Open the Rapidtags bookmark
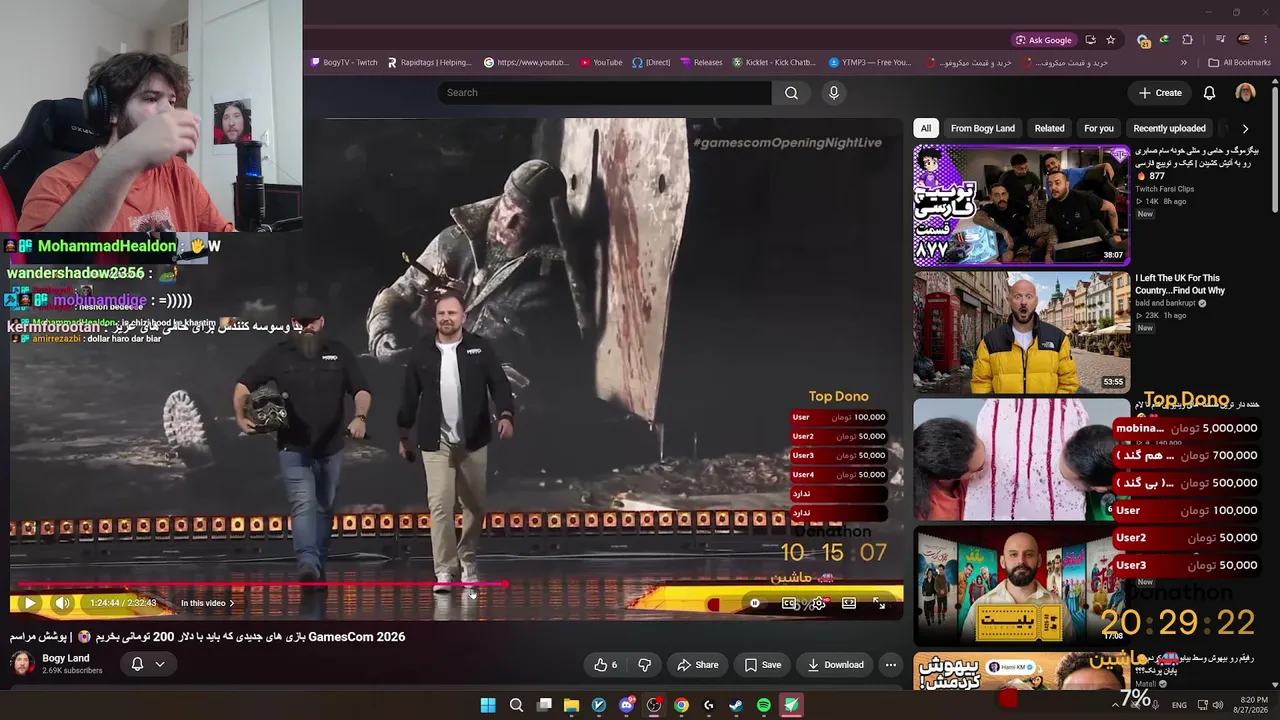 pyautogui.click(x=429, y=62)
